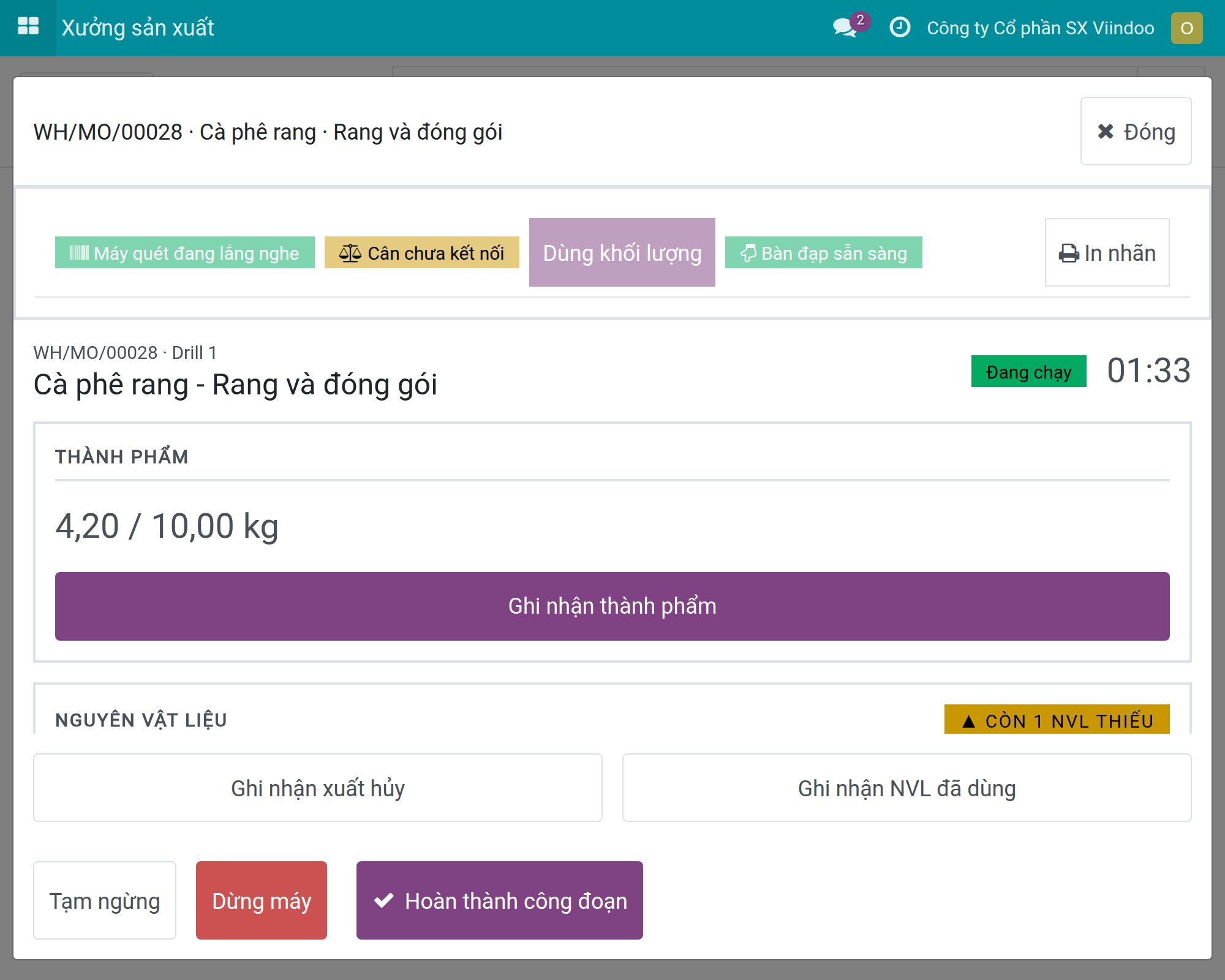Viewport: 1225px width, 980px height.
Task: Open the company switcher 'Công ty Cổ phần SX Viindoo'
Action: [x=1040, y=28]
